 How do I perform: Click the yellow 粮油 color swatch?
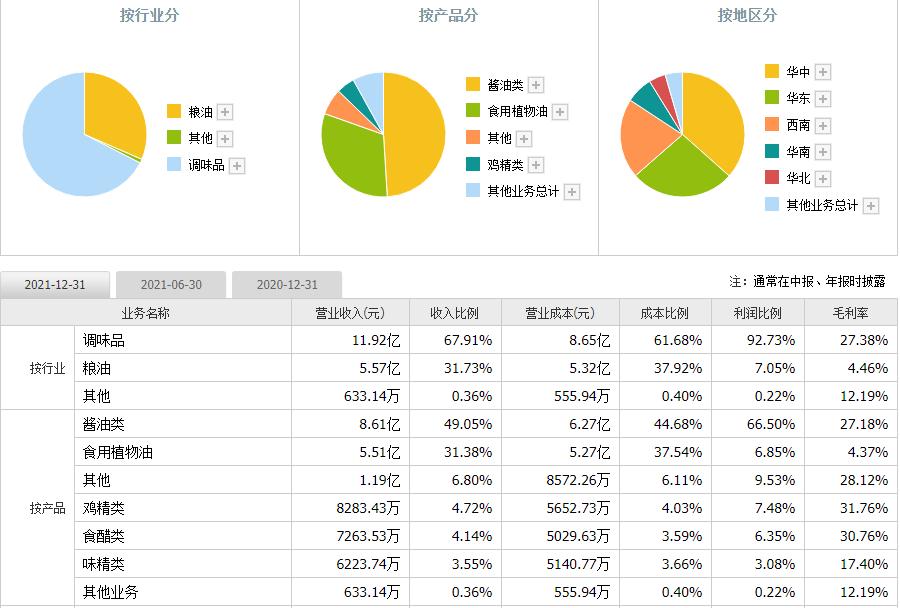[174, 111]
